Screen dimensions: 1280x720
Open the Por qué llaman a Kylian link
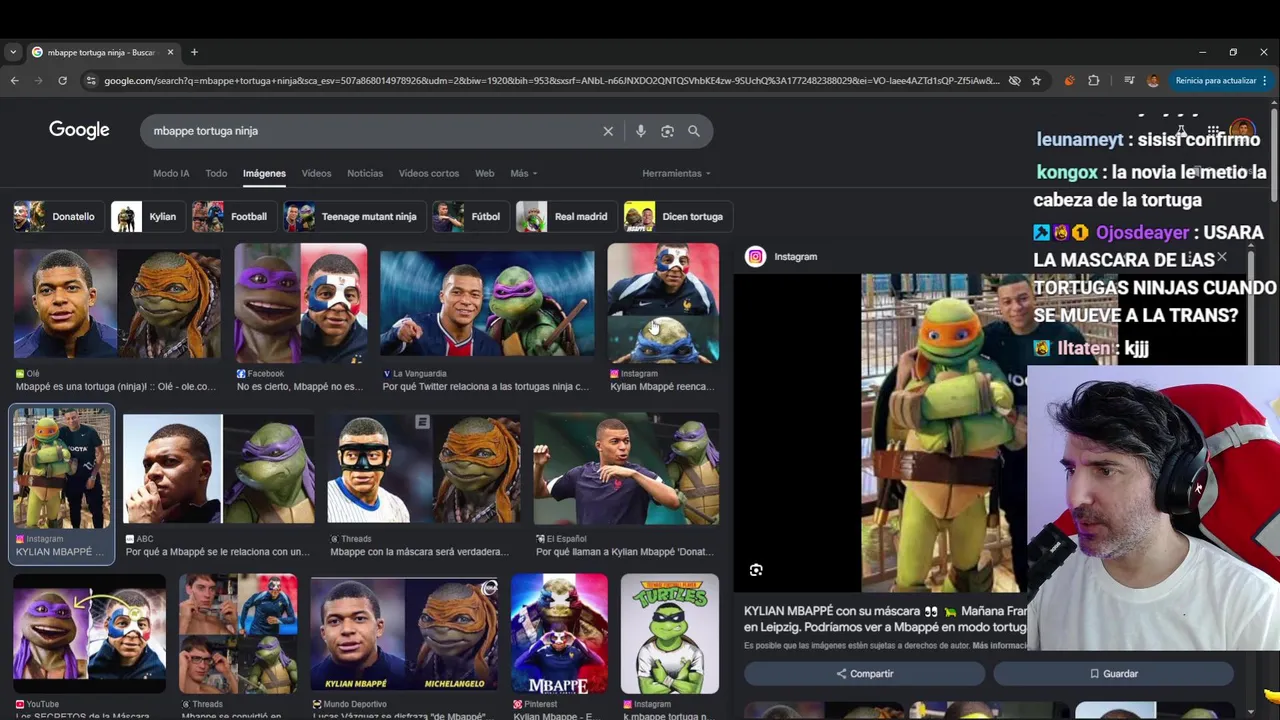625,551
